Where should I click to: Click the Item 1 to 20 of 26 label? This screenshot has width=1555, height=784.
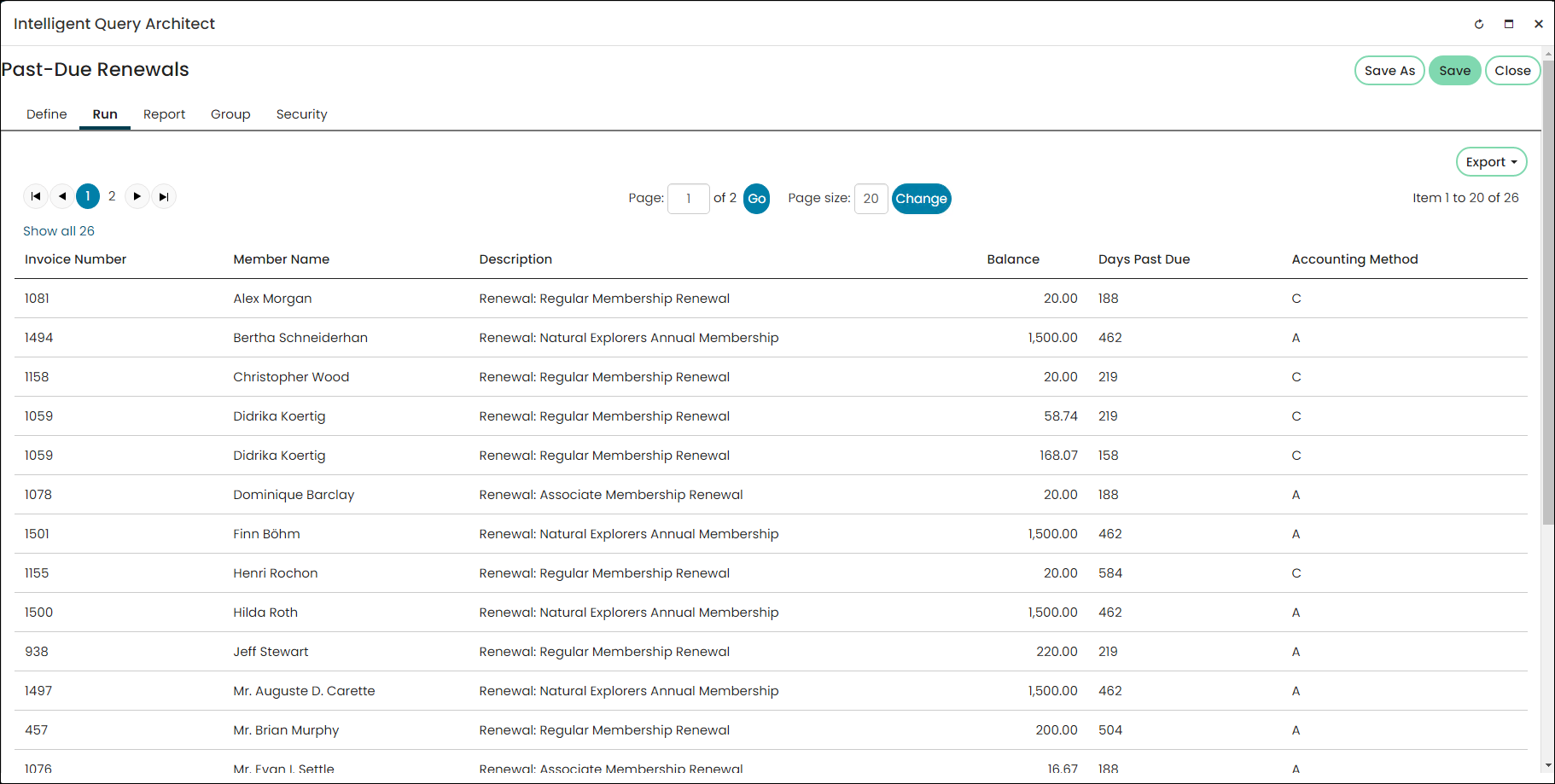click(x=1465, y=198)
